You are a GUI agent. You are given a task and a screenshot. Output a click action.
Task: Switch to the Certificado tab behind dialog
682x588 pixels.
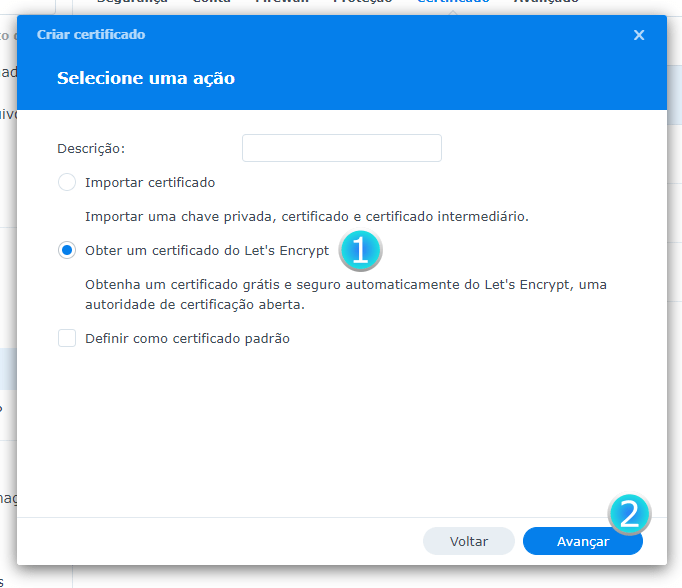(x=453, y=3)
